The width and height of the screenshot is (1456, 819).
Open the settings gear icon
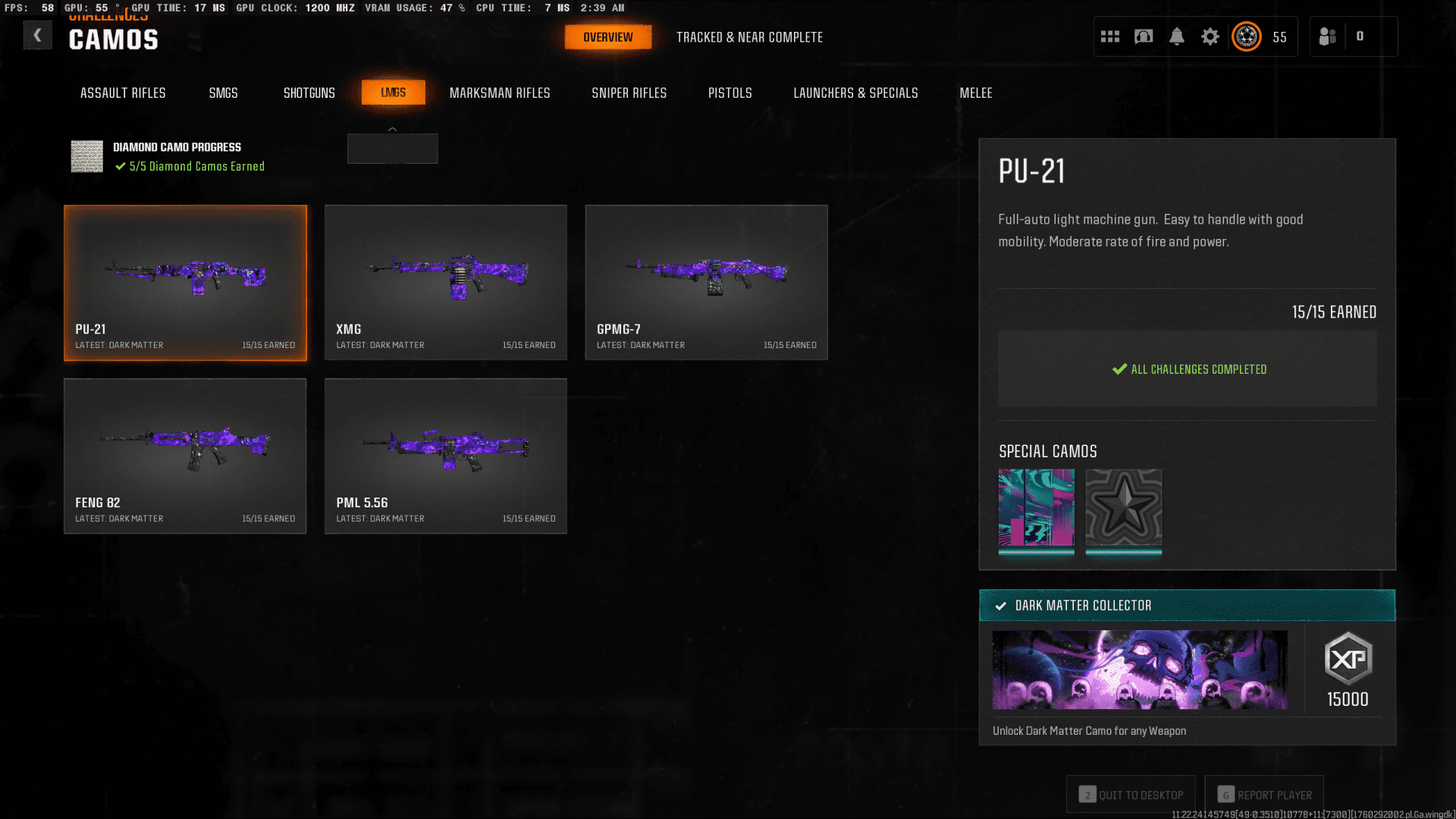click(x=1210, y=36)
